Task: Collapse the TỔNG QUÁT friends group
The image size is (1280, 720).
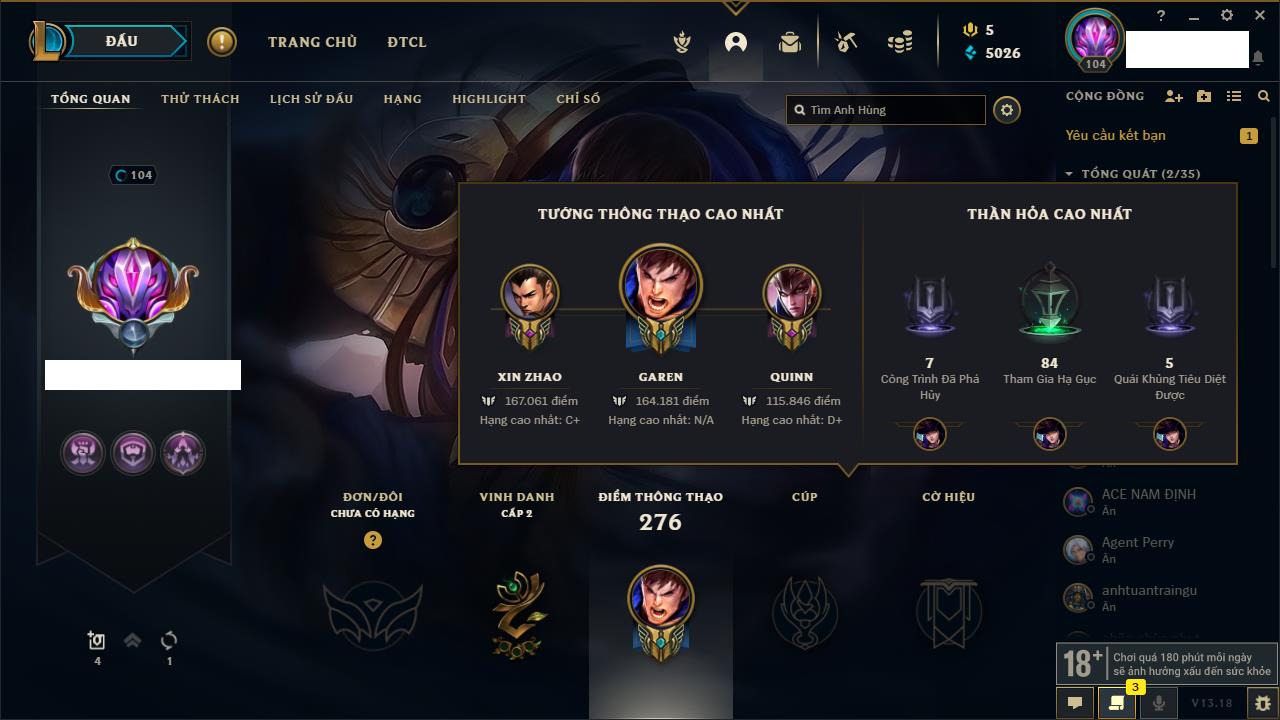Action: tap(1133, 174)
